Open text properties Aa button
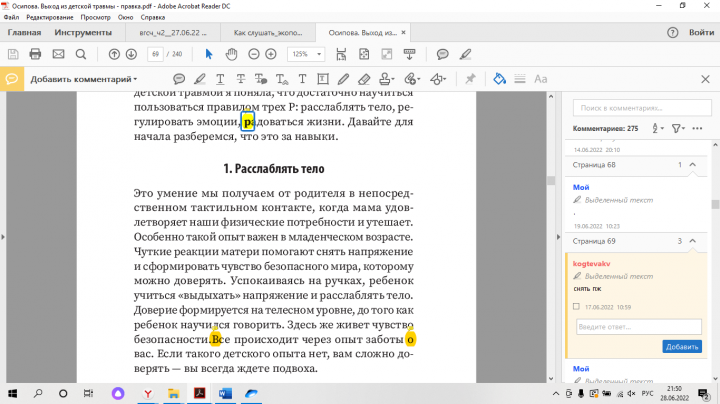 pyautogui.click(x=540, y=79)
